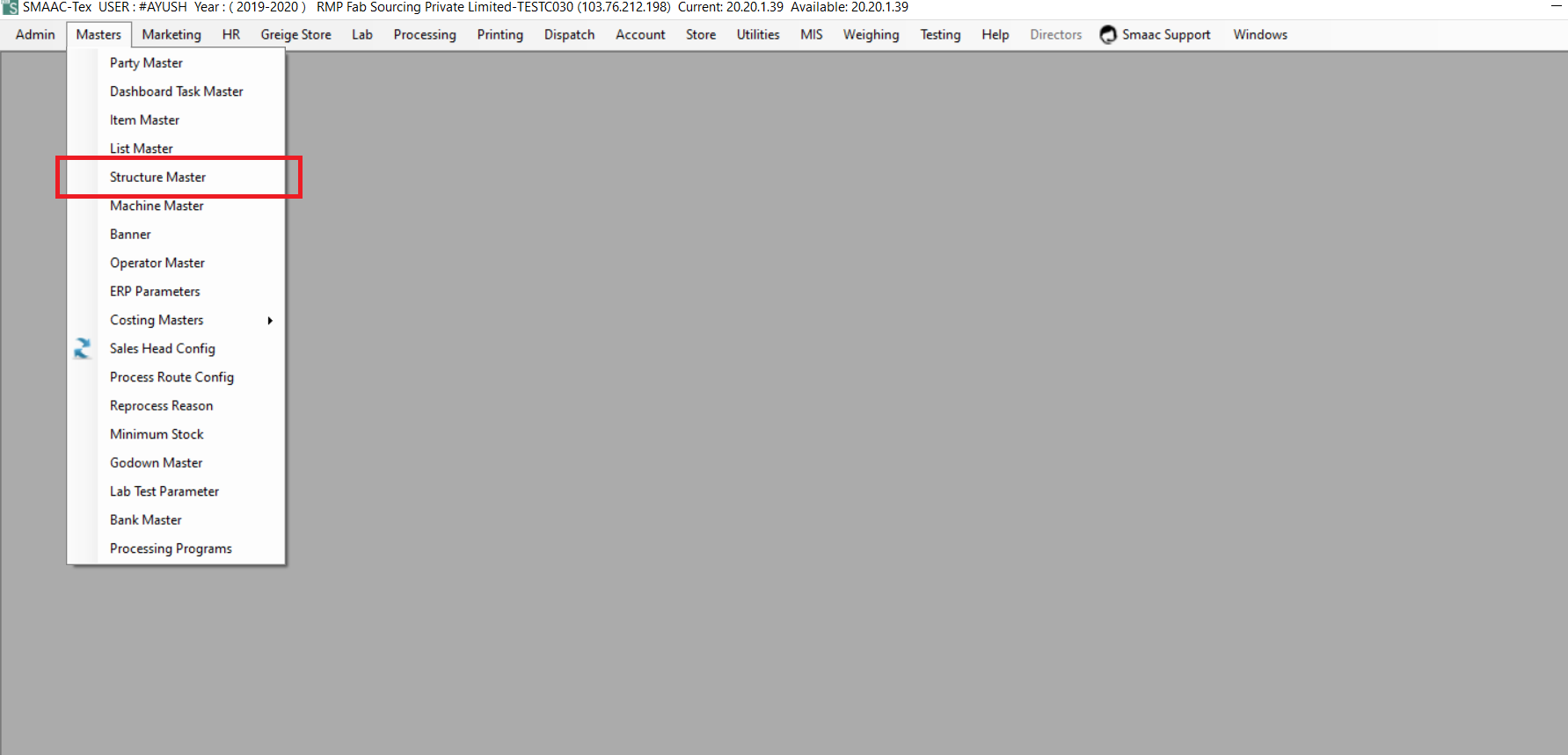This screenshot has height=755, width=1568.
Task: Close the Masters menu in menu bar
Action: [x=98, y=35]
